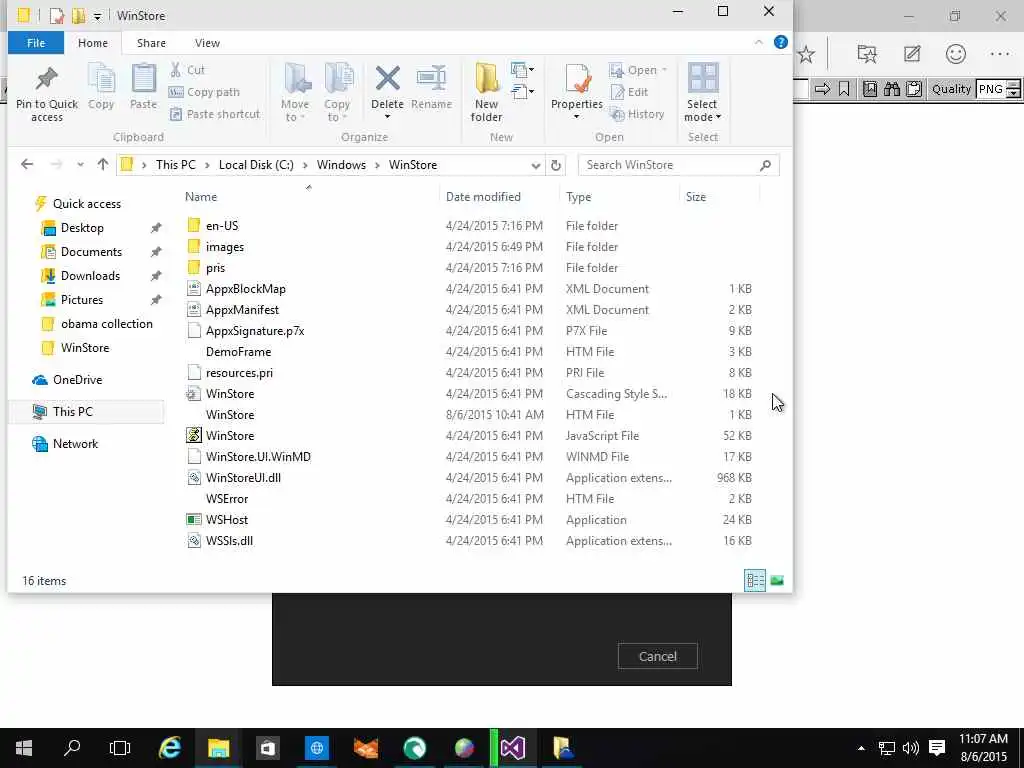Click the web note icon in Edge

[912, 54]
